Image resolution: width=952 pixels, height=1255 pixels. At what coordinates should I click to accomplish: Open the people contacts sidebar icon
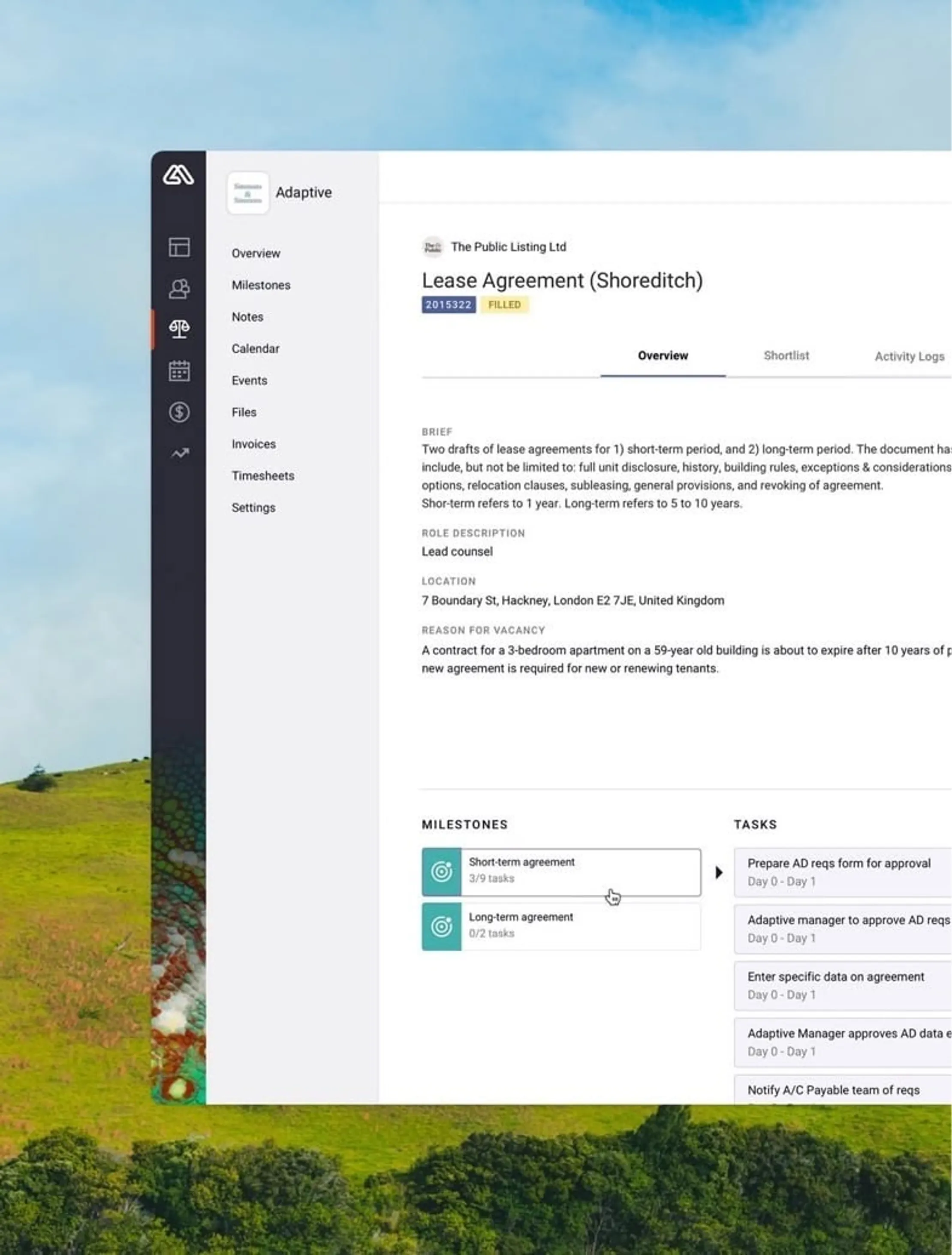pos(179,289)
